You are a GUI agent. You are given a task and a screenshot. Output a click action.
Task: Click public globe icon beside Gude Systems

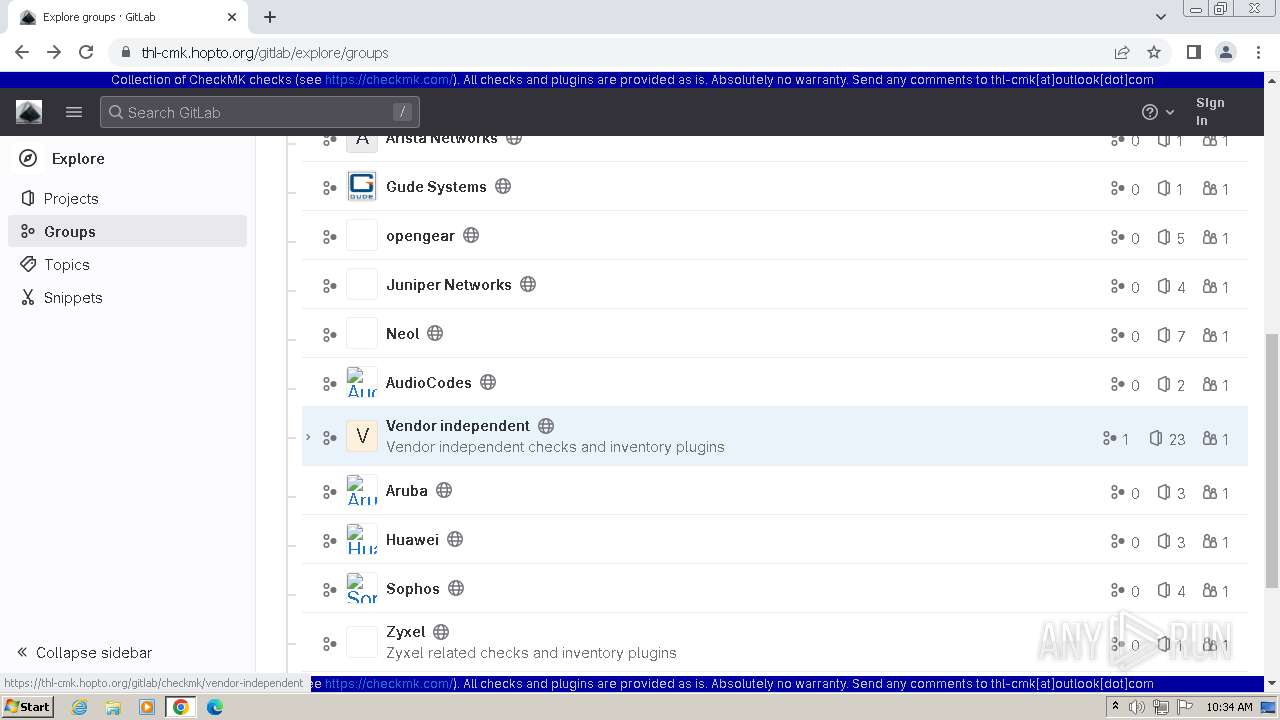(x=504, y=186)
